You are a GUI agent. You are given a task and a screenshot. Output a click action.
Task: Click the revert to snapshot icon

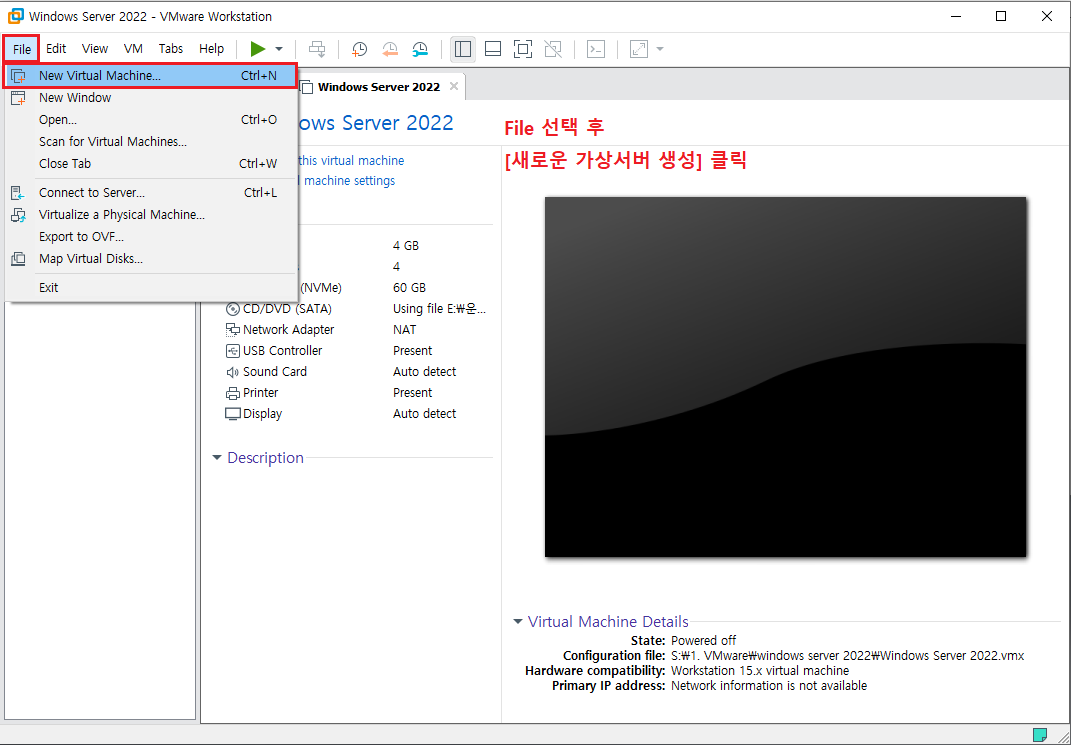click(390, 49)
